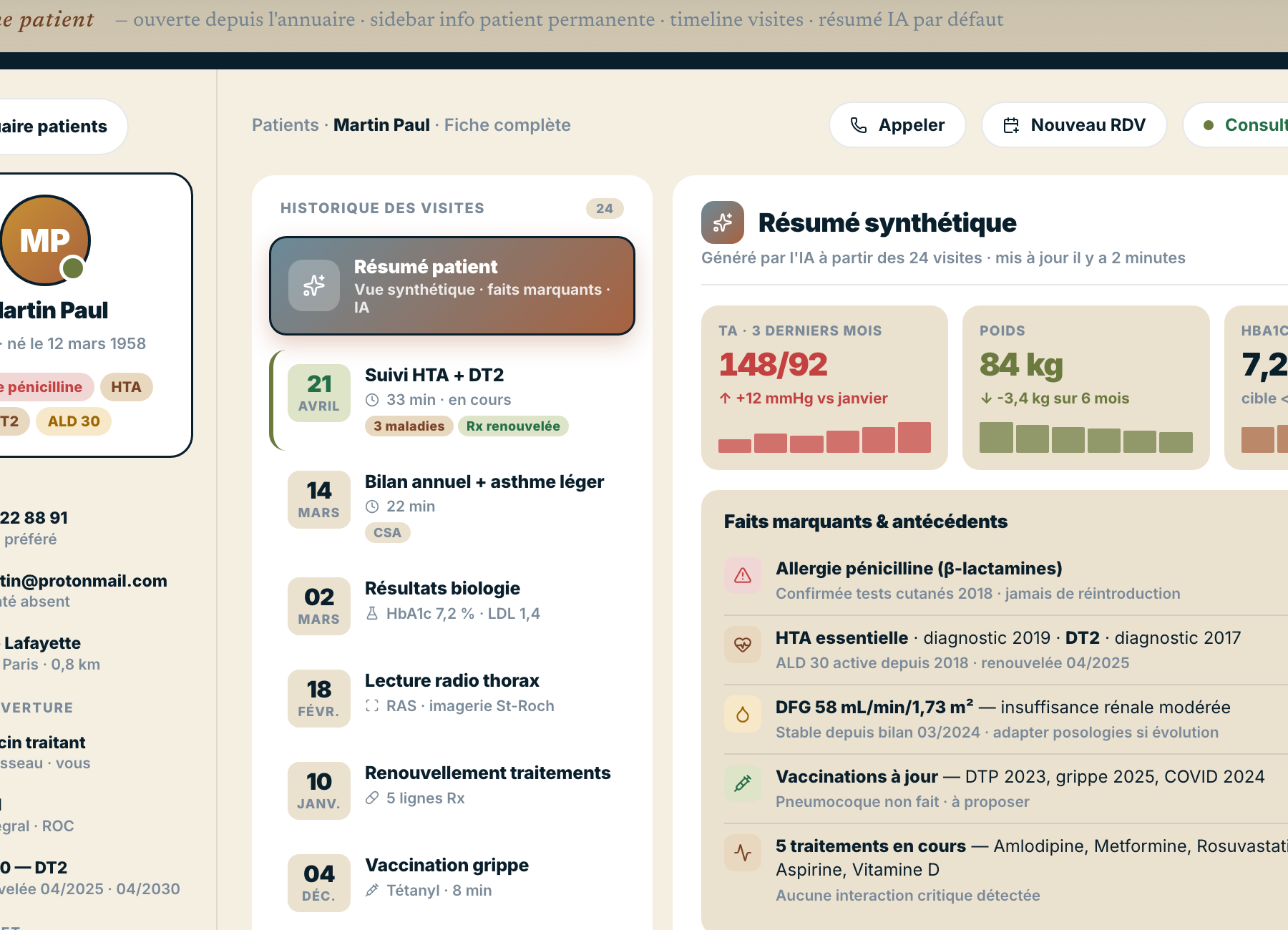Image resolution: width=1288 pixels, height=930 pixels.
Task: Click the 3 maladies tag
Action: point(409,426)
